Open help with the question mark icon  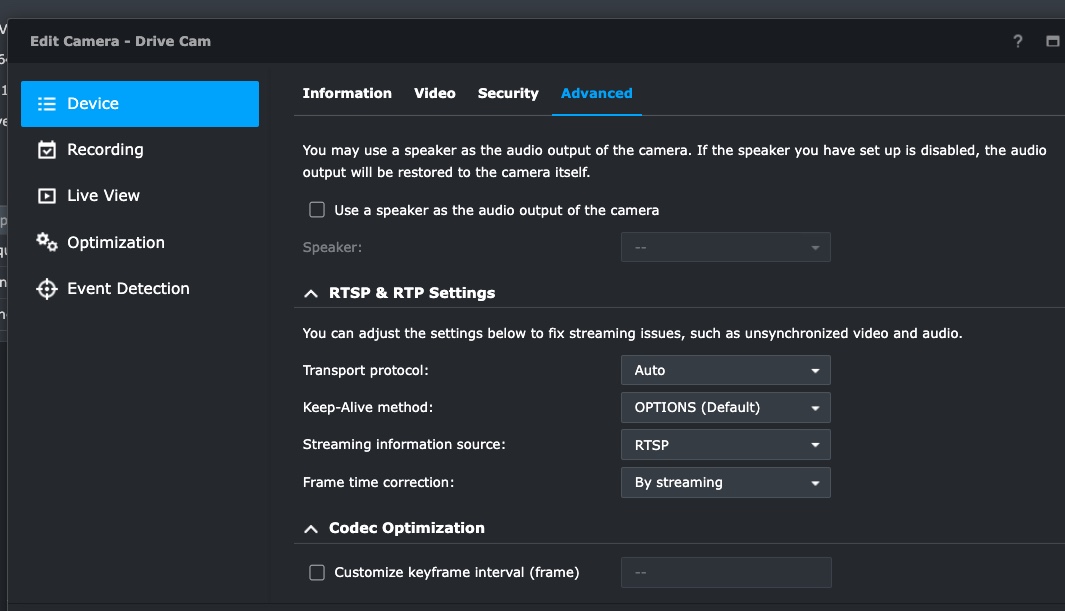[x=1018, y=41]
